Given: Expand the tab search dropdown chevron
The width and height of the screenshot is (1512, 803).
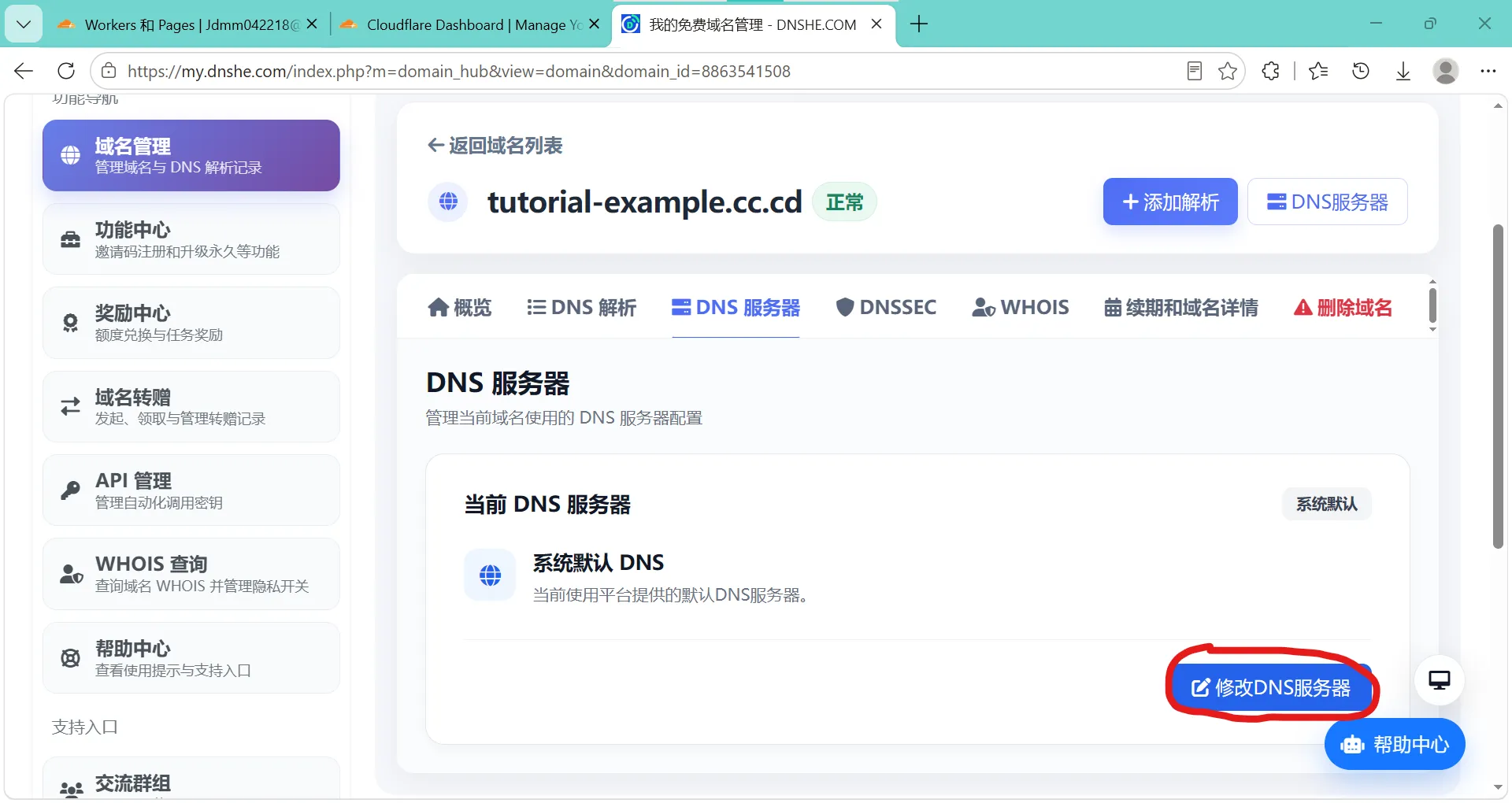Looking at the screenshot, I should (24, 24).
